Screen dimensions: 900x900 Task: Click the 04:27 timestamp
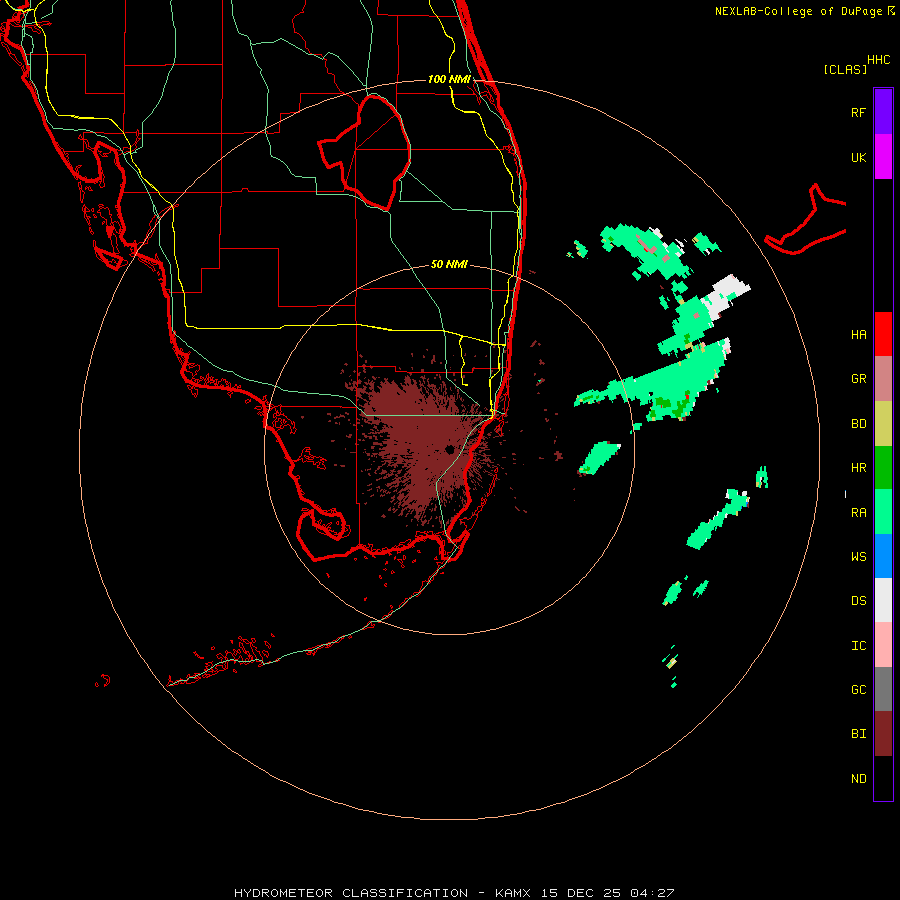652,893
